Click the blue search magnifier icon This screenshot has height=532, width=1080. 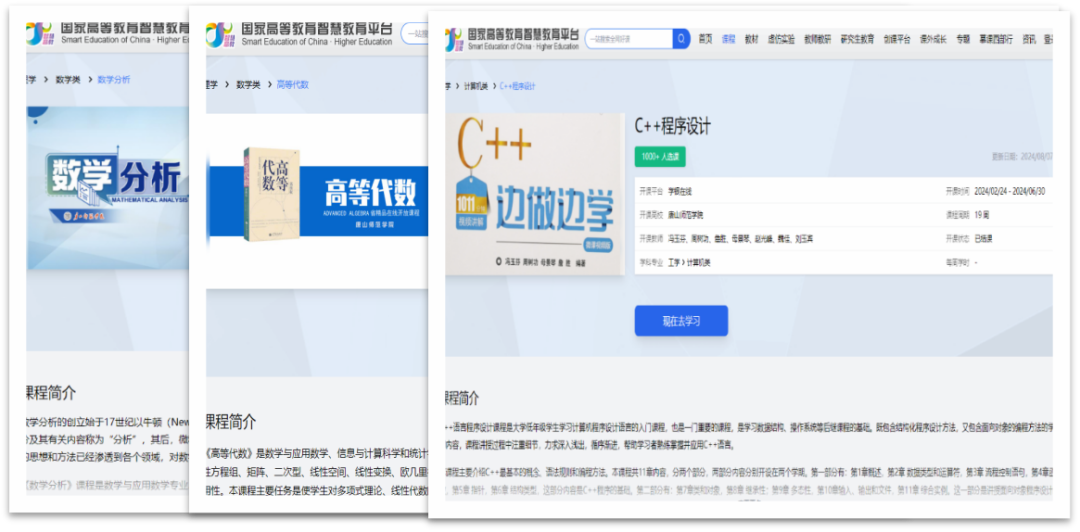[681, 39]
